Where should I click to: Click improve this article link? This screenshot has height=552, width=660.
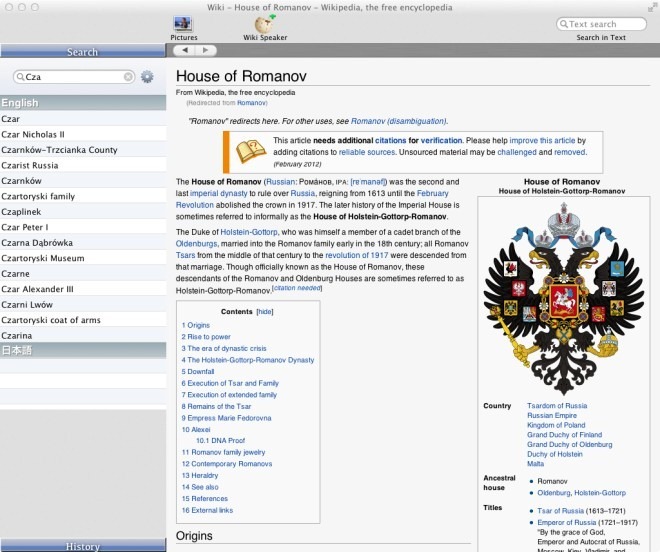click(542, 141)
